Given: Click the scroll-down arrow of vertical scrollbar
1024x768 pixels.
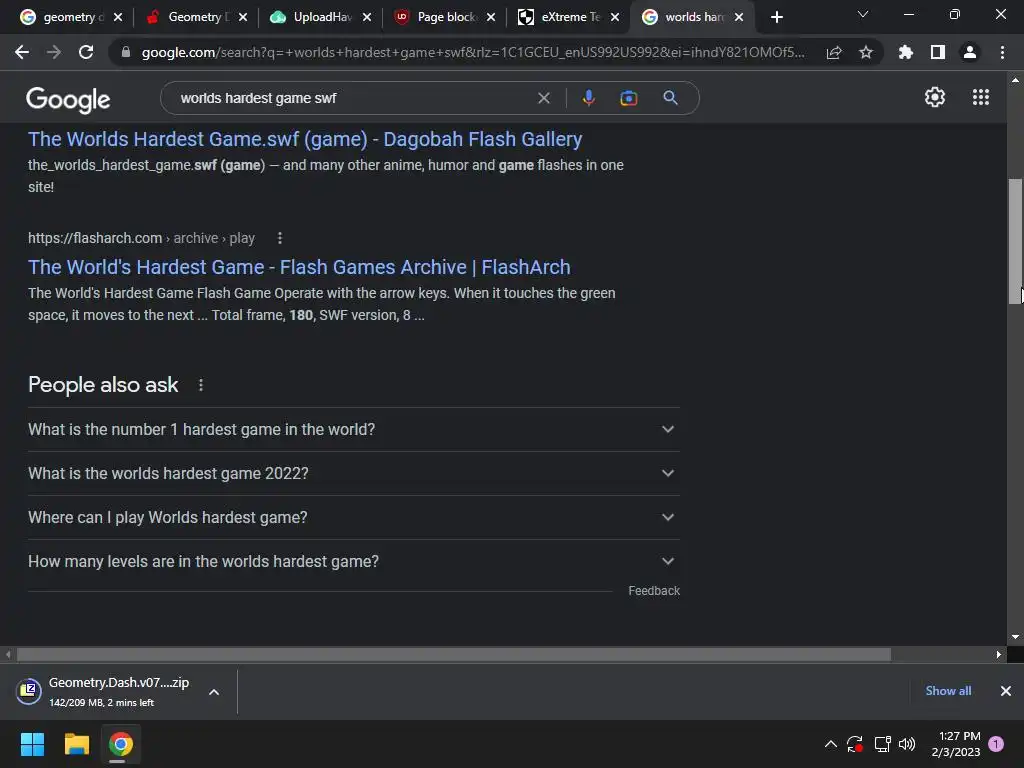Looking at the screenshot, I should click(x=1015, y=637).
